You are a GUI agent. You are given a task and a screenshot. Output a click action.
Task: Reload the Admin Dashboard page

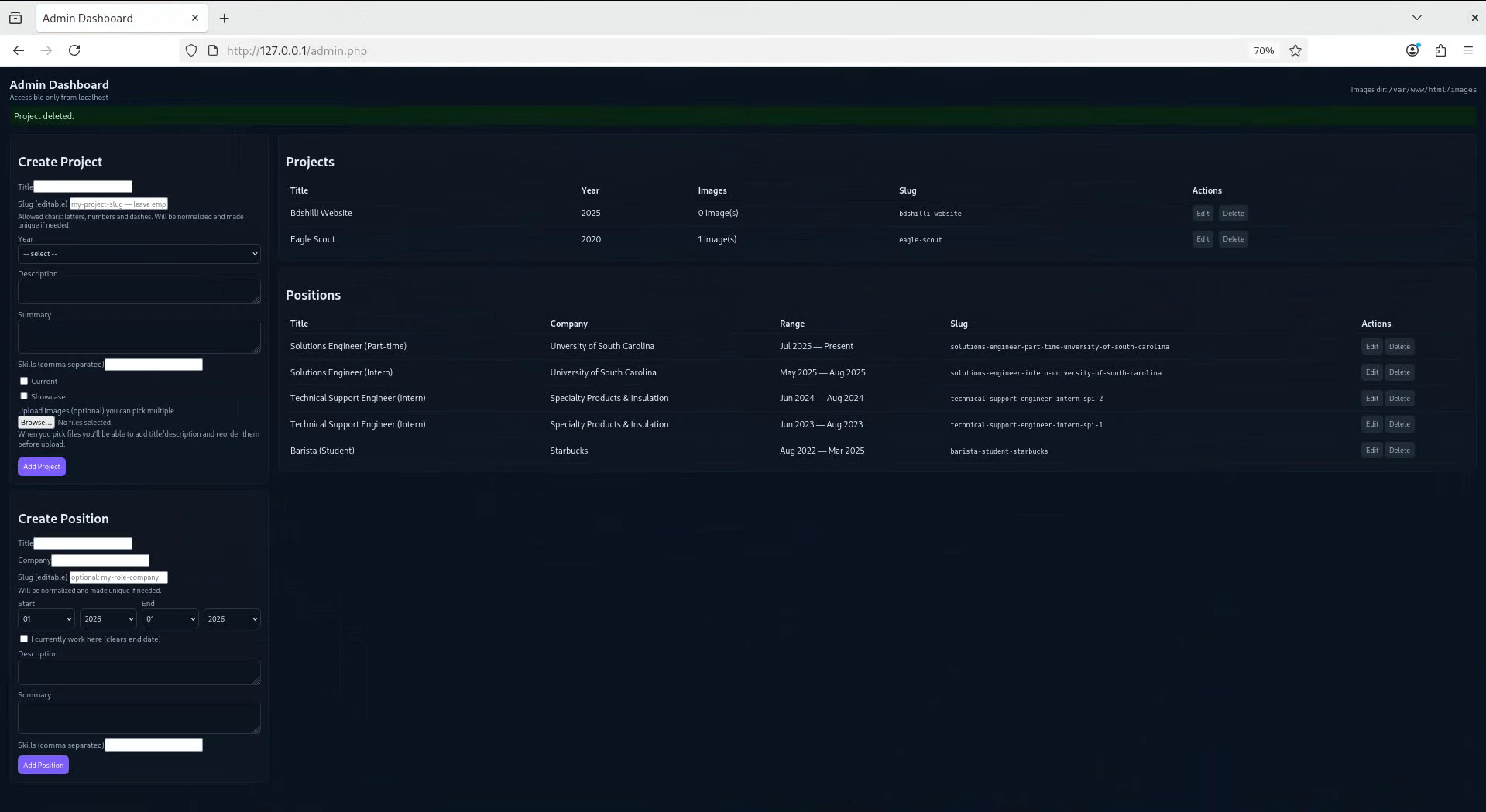click(74, 50)
